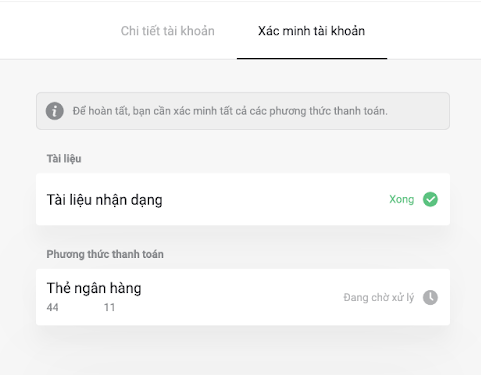The height and width of the screenshot is (375, 481).
Task: Click the info icon in the banner
Action: pos(55,111)
